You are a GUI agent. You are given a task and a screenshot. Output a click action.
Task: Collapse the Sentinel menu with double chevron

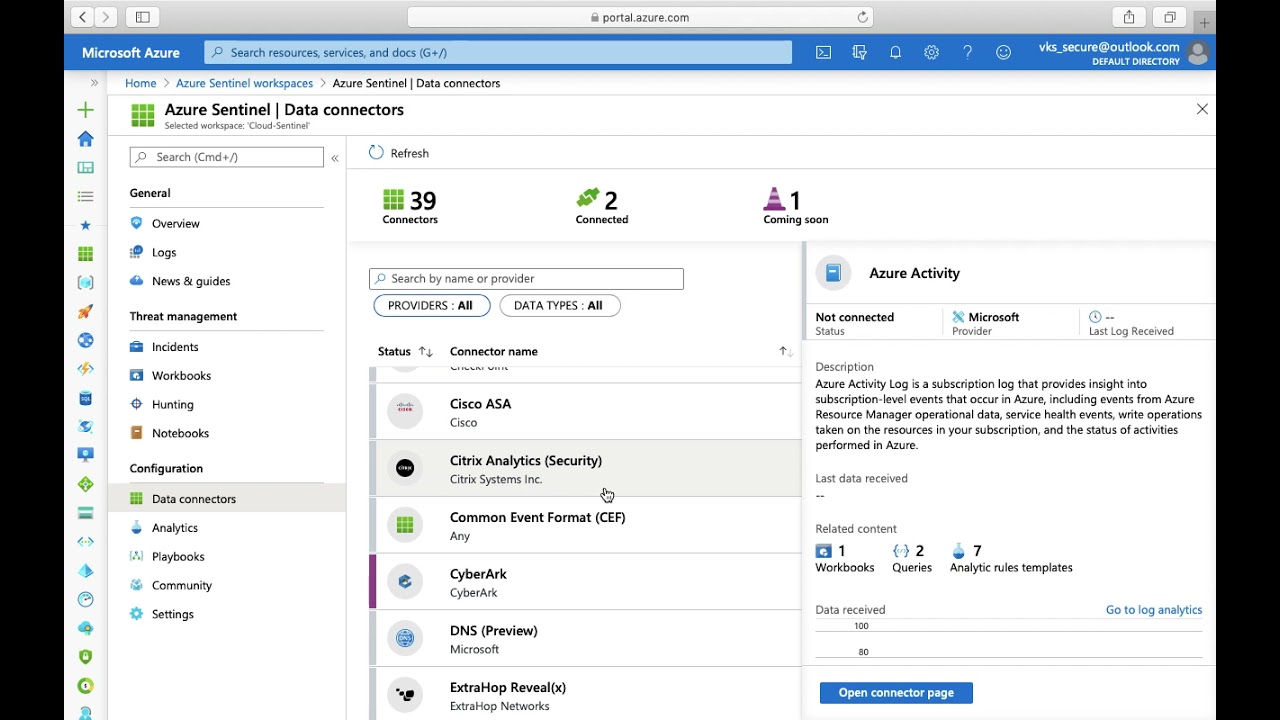335,158
